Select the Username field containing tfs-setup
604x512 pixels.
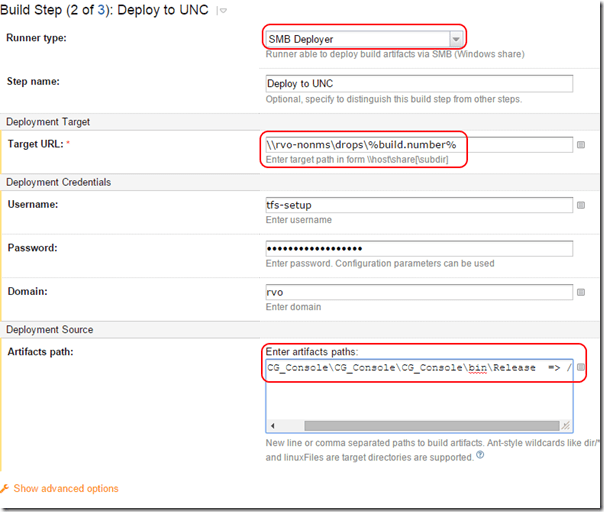click(418, 205)
